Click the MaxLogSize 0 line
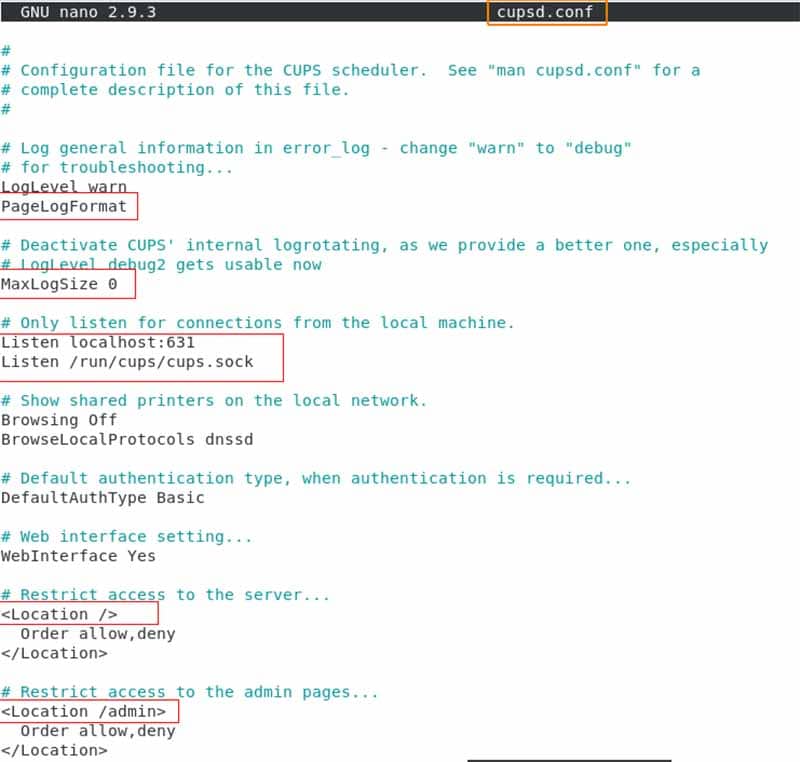 (x=59, y=284)
